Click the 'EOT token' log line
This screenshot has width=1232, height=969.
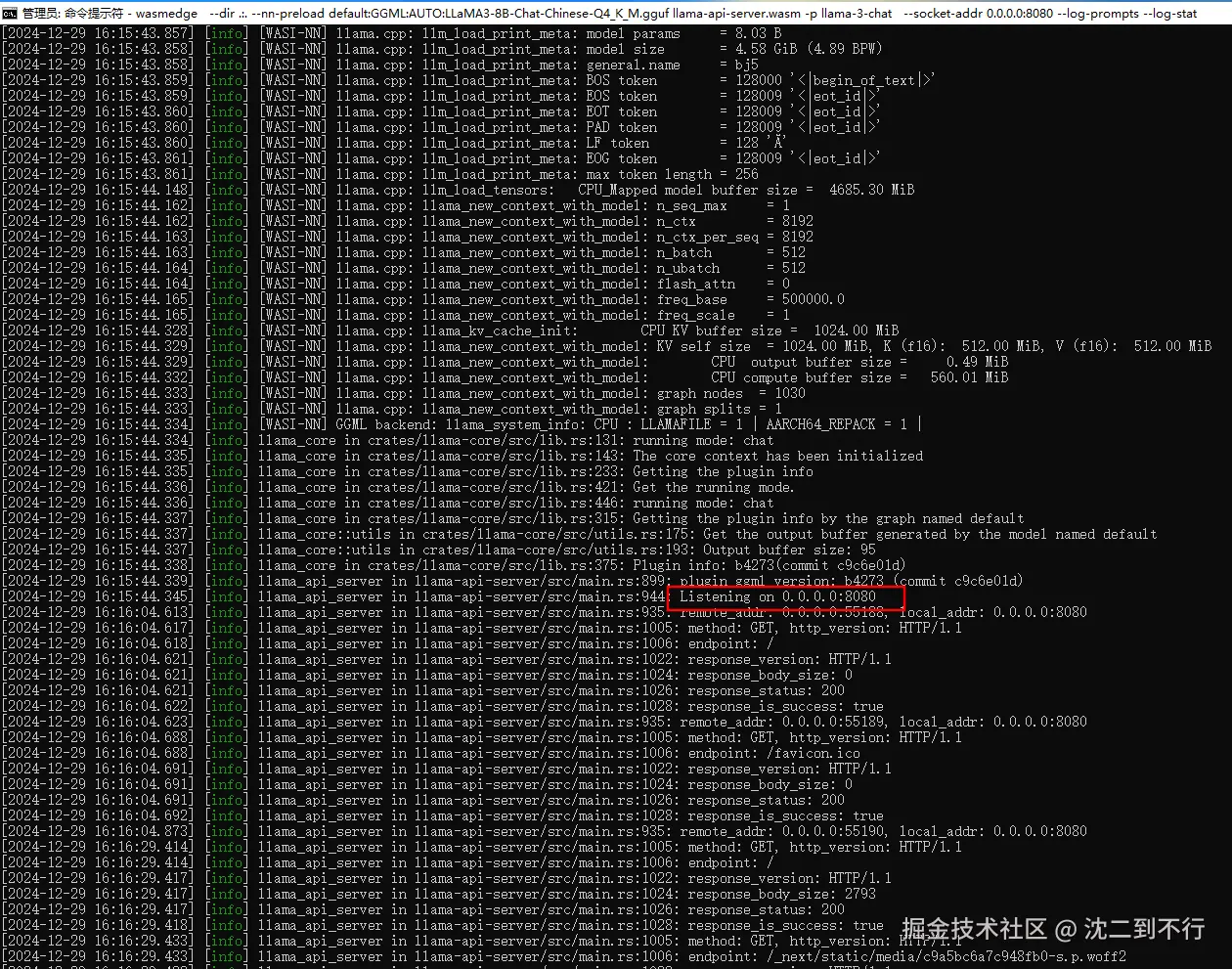(x=441, y=111)
